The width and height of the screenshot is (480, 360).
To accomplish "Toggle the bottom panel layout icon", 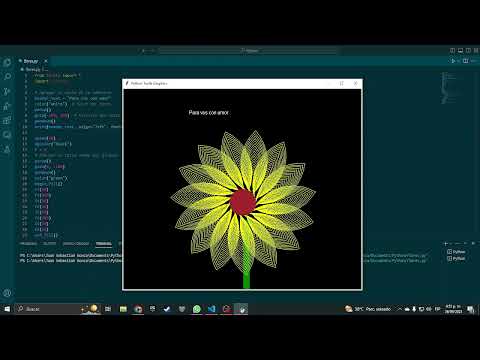I will click(460, 50).
